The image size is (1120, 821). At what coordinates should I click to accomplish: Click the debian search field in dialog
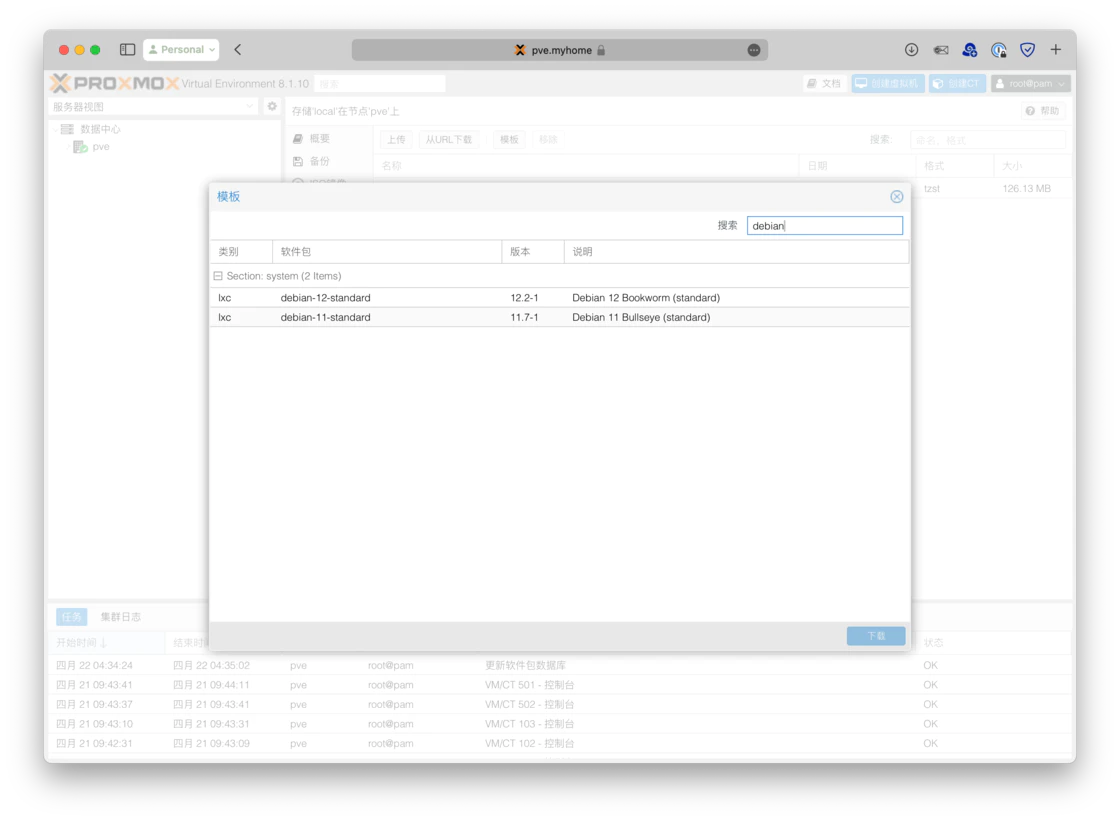(x=824, y=226)
